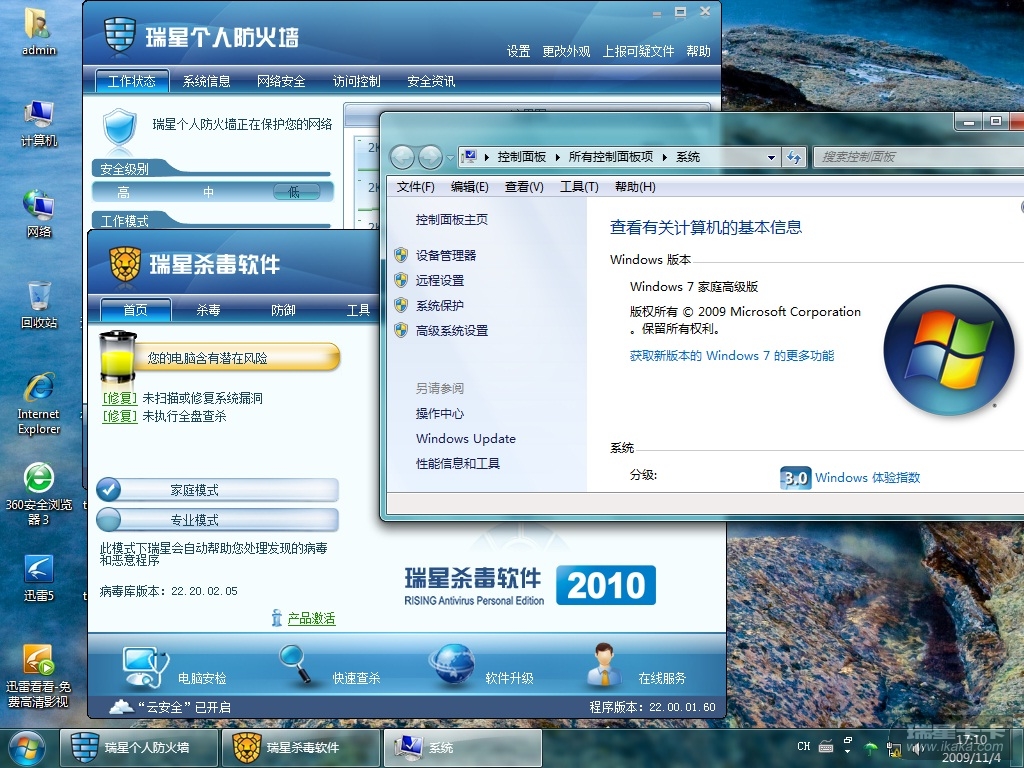Click 设置 in firewall title bar
1024x768 pixels.
(x=519, y=51)
